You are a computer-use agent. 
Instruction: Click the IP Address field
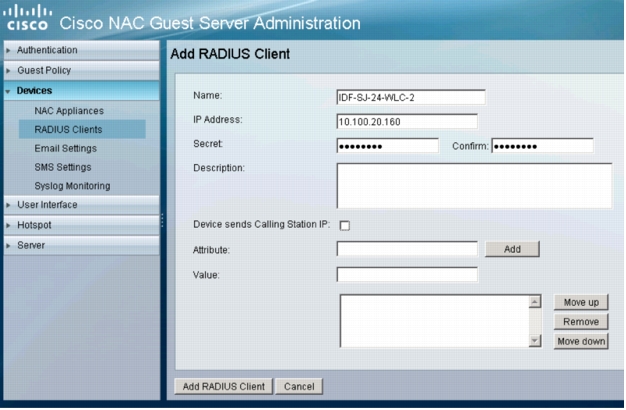[x=407, y=122]
